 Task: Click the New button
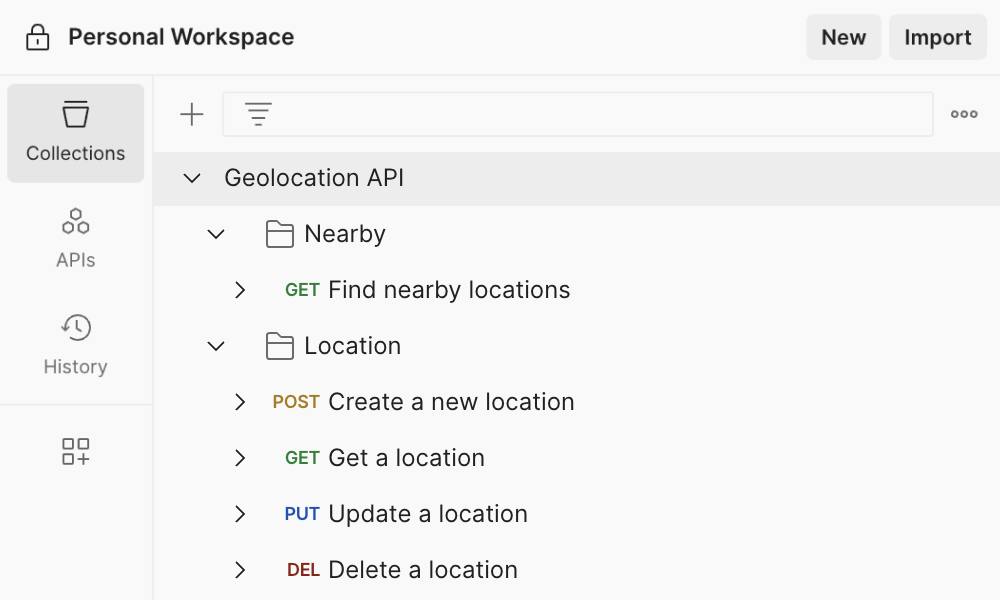pyautogui.click(x=843, y=37)
